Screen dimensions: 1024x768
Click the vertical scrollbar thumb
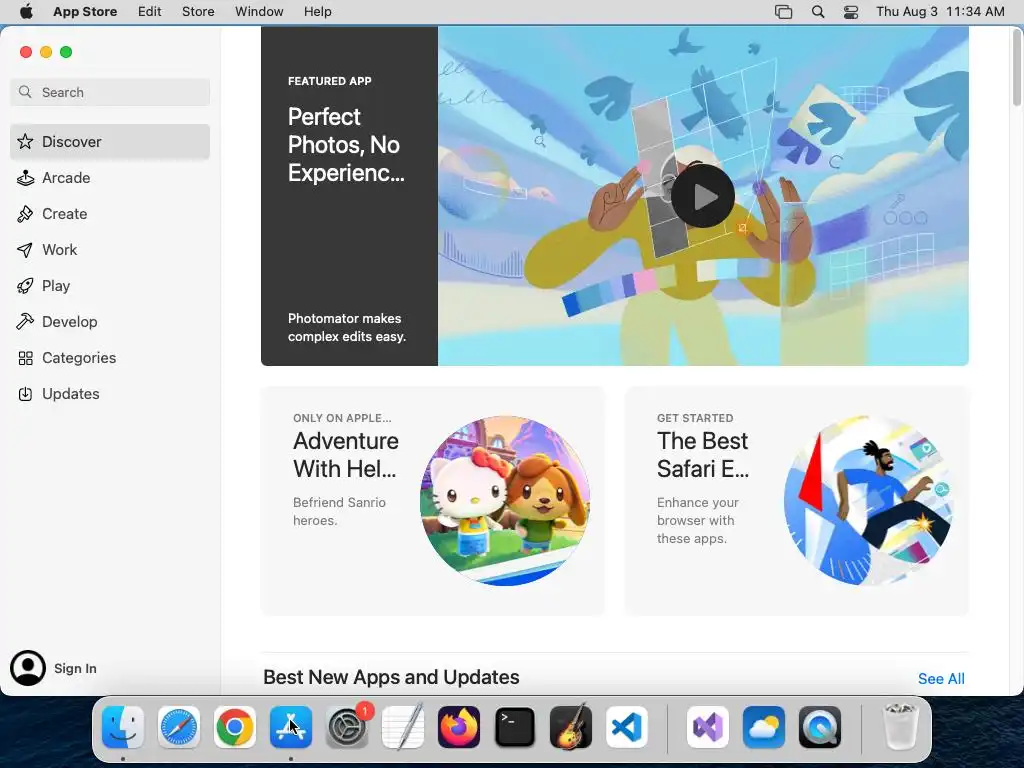tap(1017, 67)
